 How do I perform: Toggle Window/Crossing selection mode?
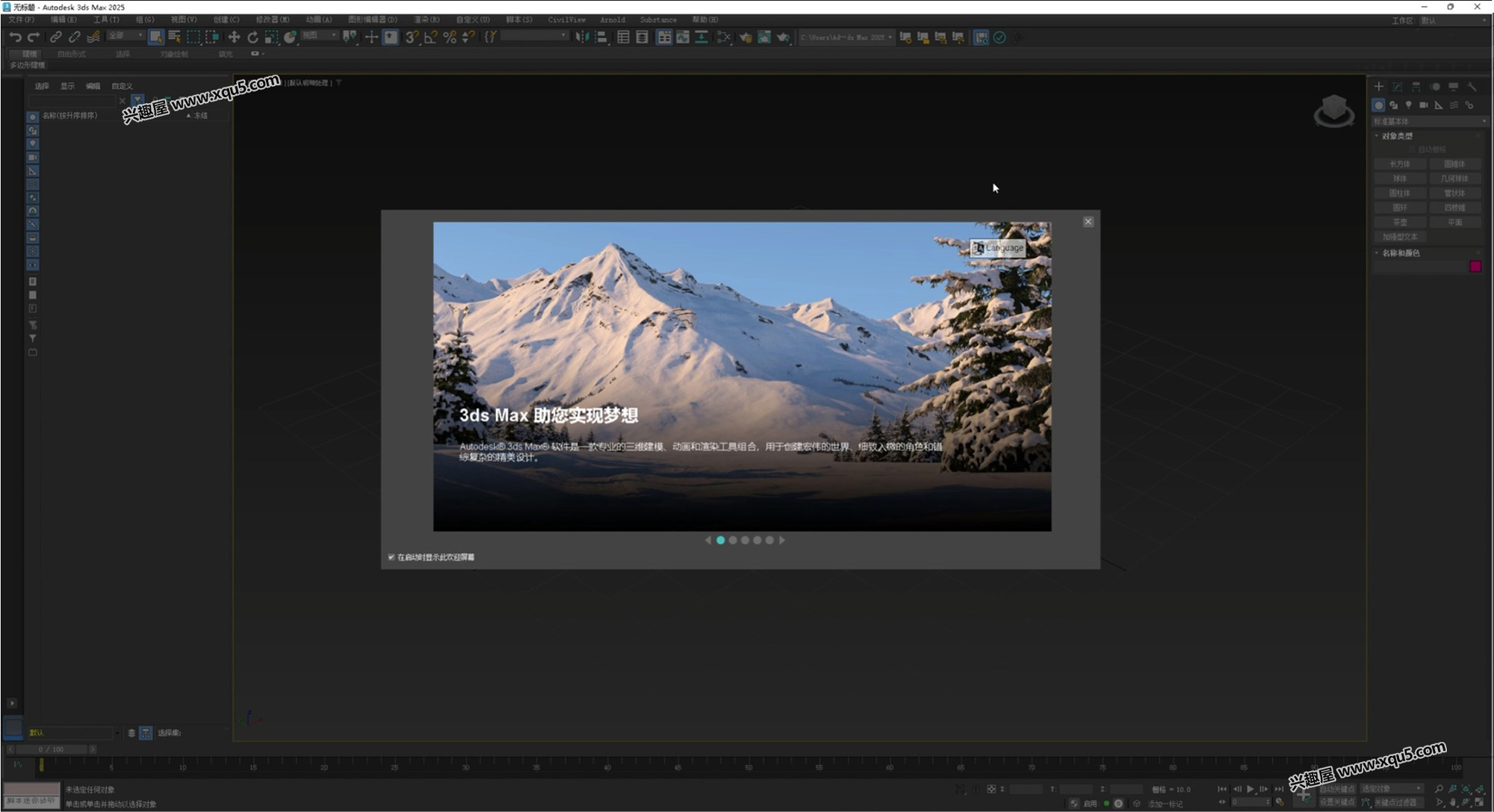tap(212, 37)
